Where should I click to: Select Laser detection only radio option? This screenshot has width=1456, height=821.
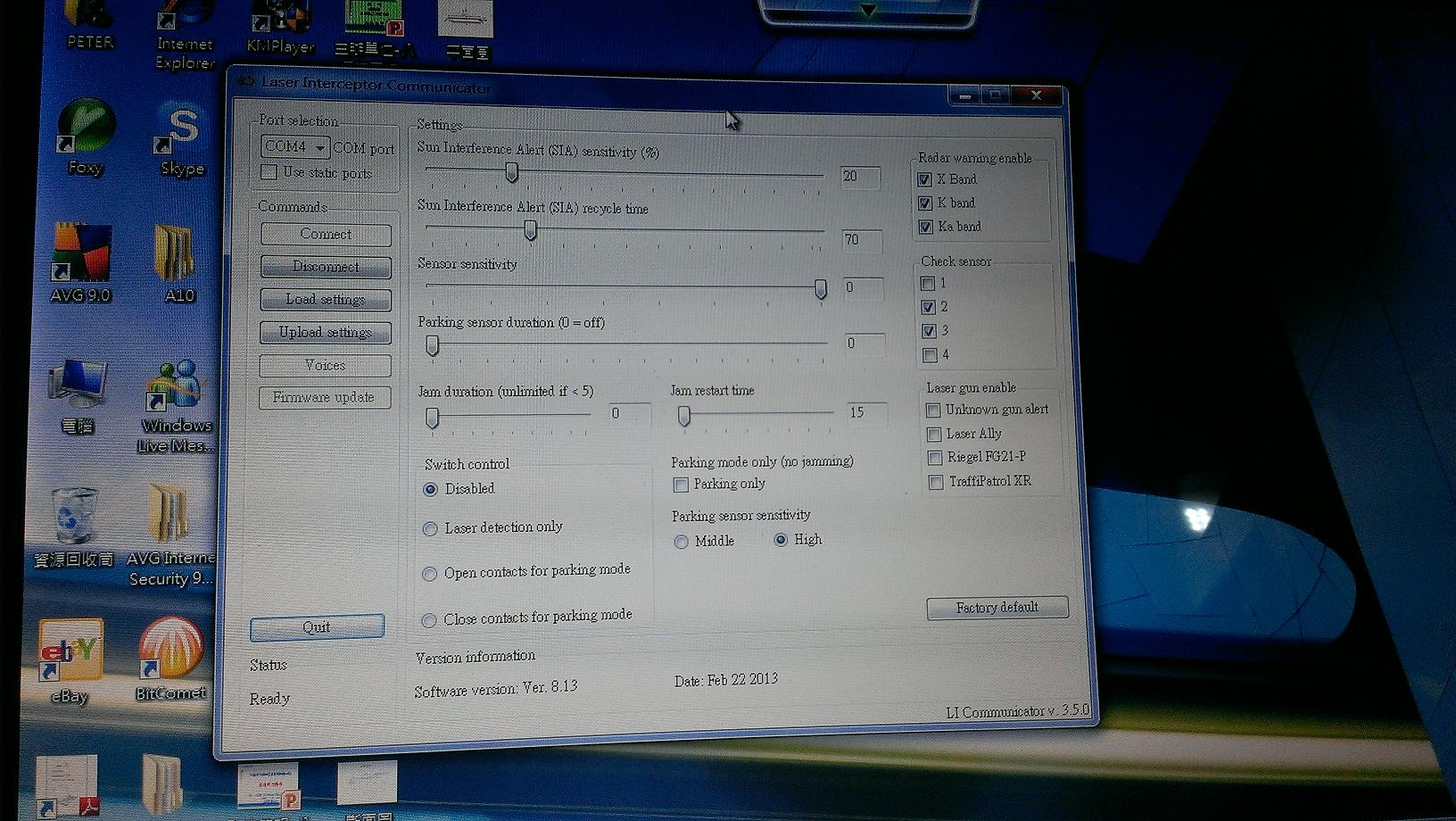pyautogui.click(x=430, y=529)
